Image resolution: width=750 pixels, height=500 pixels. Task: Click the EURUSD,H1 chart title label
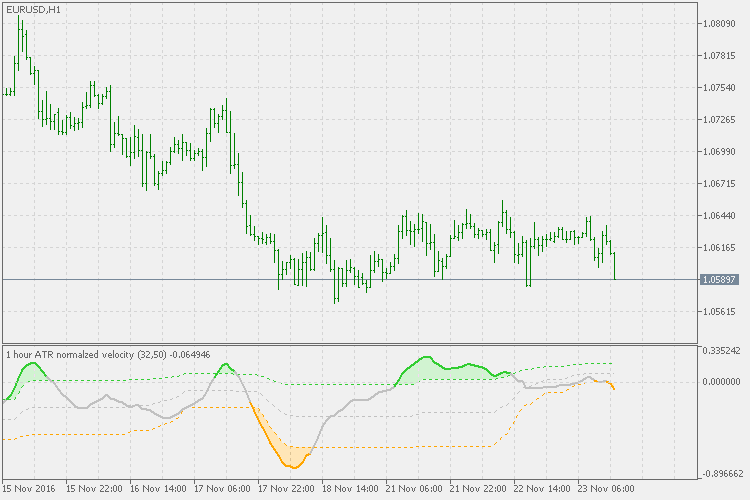pos(33,9)
